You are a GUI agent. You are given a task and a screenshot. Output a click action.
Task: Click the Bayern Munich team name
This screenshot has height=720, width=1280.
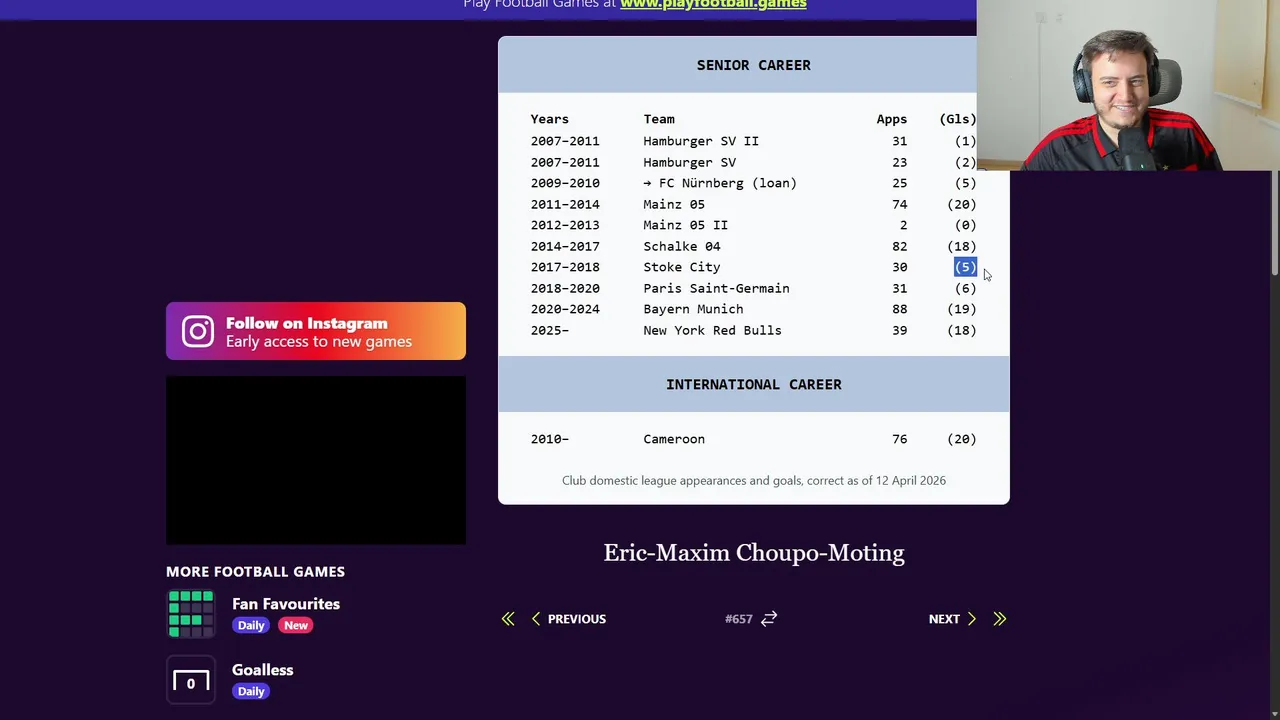tap(693, 309)
